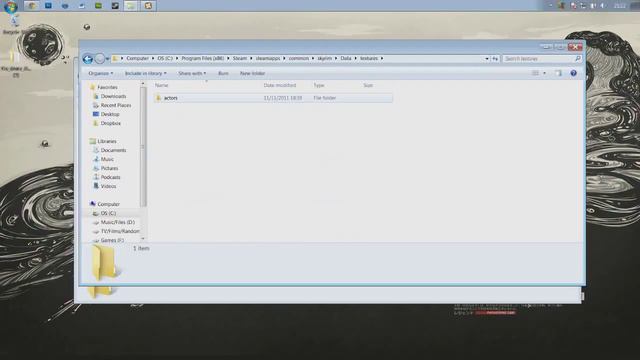The width and height of the screenshot is (640, 360).
Task: Click the textures breadcrumb
Action: [x=369, y=59]
